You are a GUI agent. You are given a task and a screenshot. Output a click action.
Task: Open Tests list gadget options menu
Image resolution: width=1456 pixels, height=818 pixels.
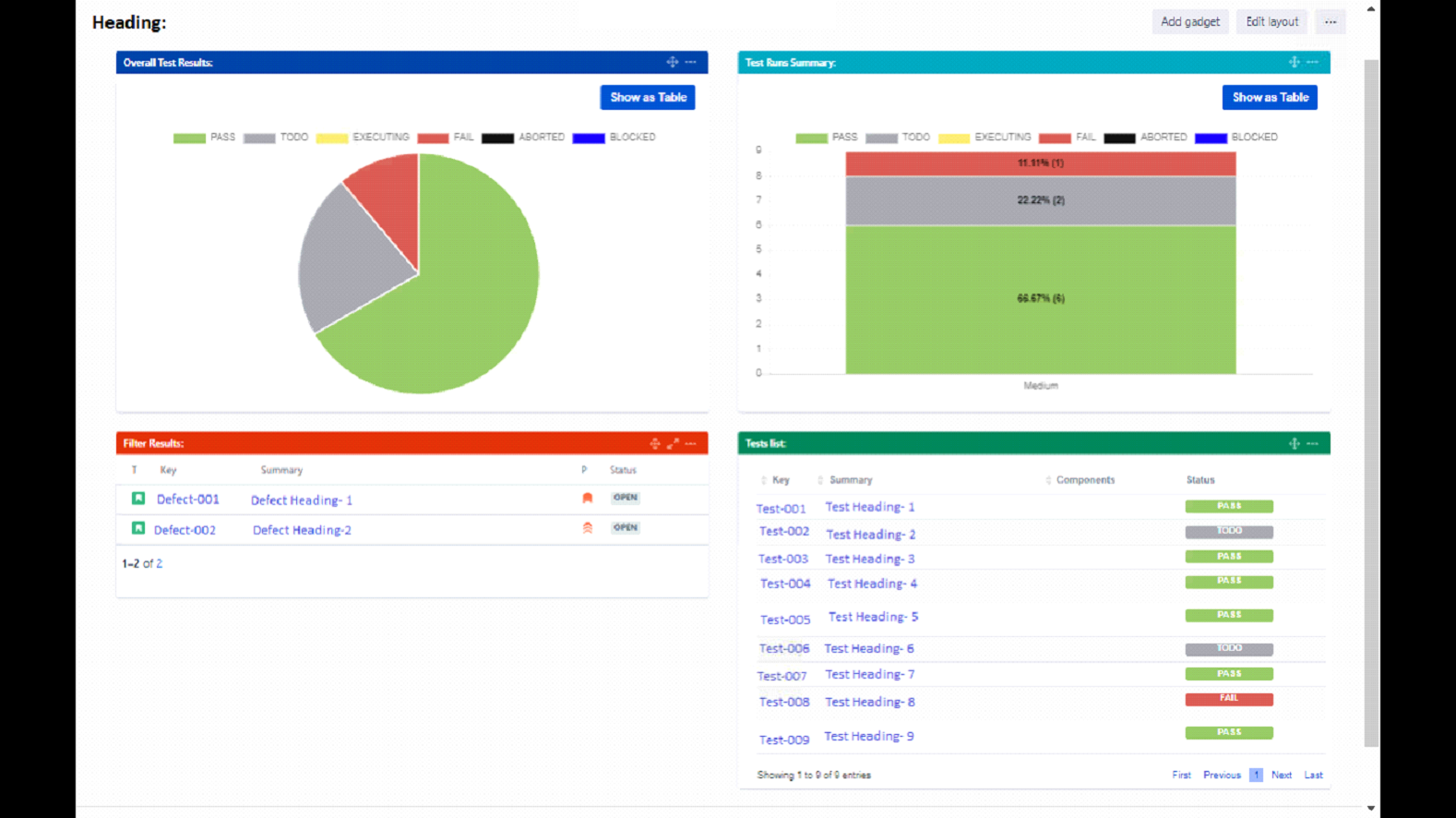pos(1313,444)
